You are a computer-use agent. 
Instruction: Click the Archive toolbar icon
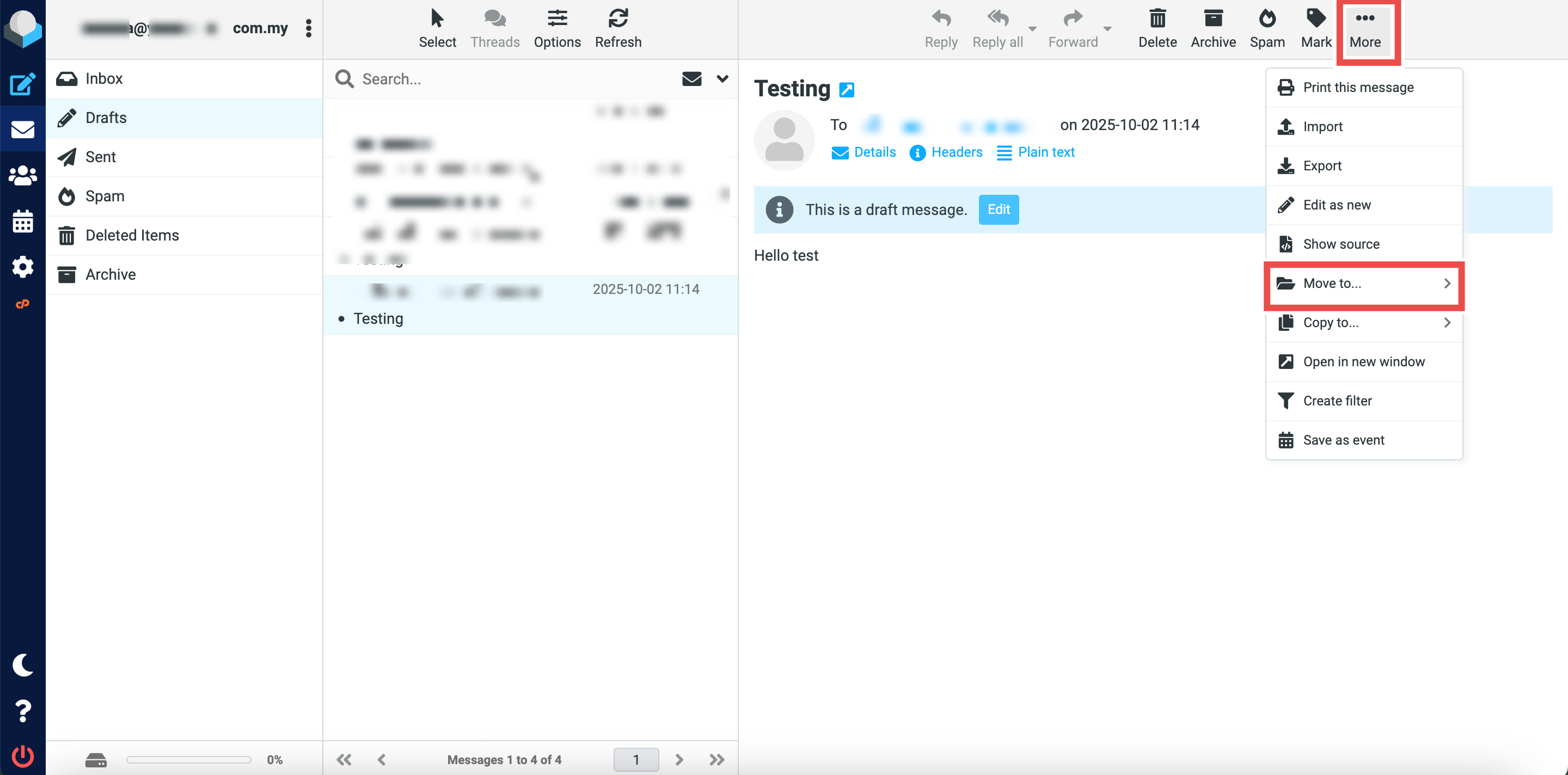click(1212, 28)
